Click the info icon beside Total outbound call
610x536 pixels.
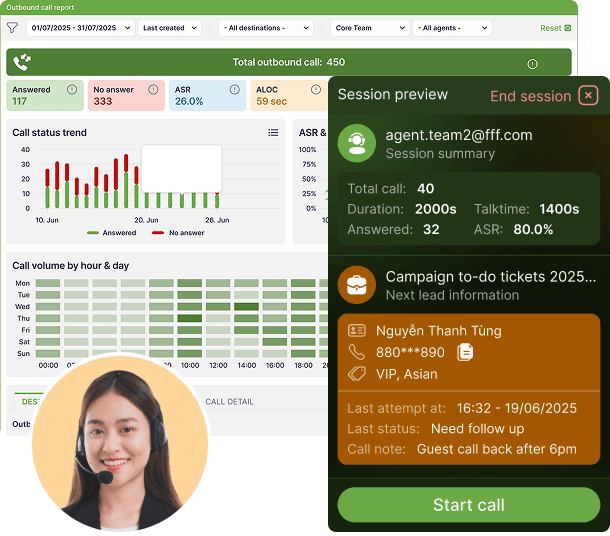click(532, 63)
